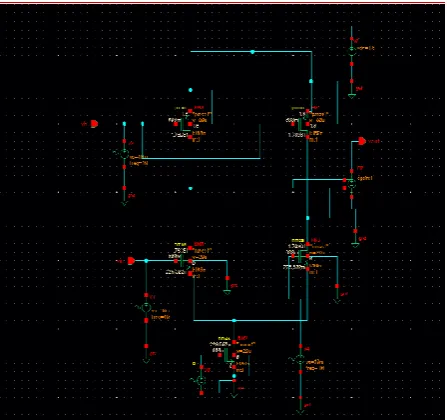This screenshot has height=420, width=447.
Task: Select the tail current NMOS transistor
Action: pos(229,355)
